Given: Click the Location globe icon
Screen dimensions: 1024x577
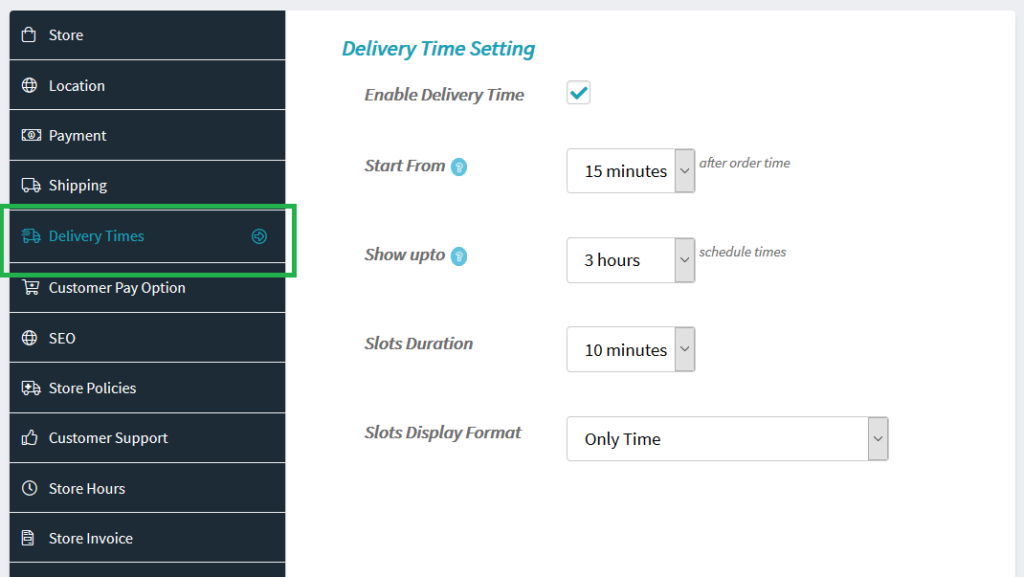Looking at the screenshot, I should [30, 85].
